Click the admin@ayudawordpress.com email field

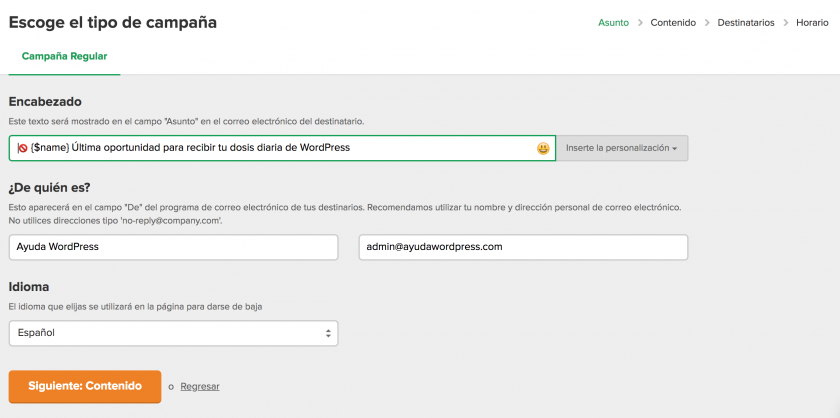(523, 247)
